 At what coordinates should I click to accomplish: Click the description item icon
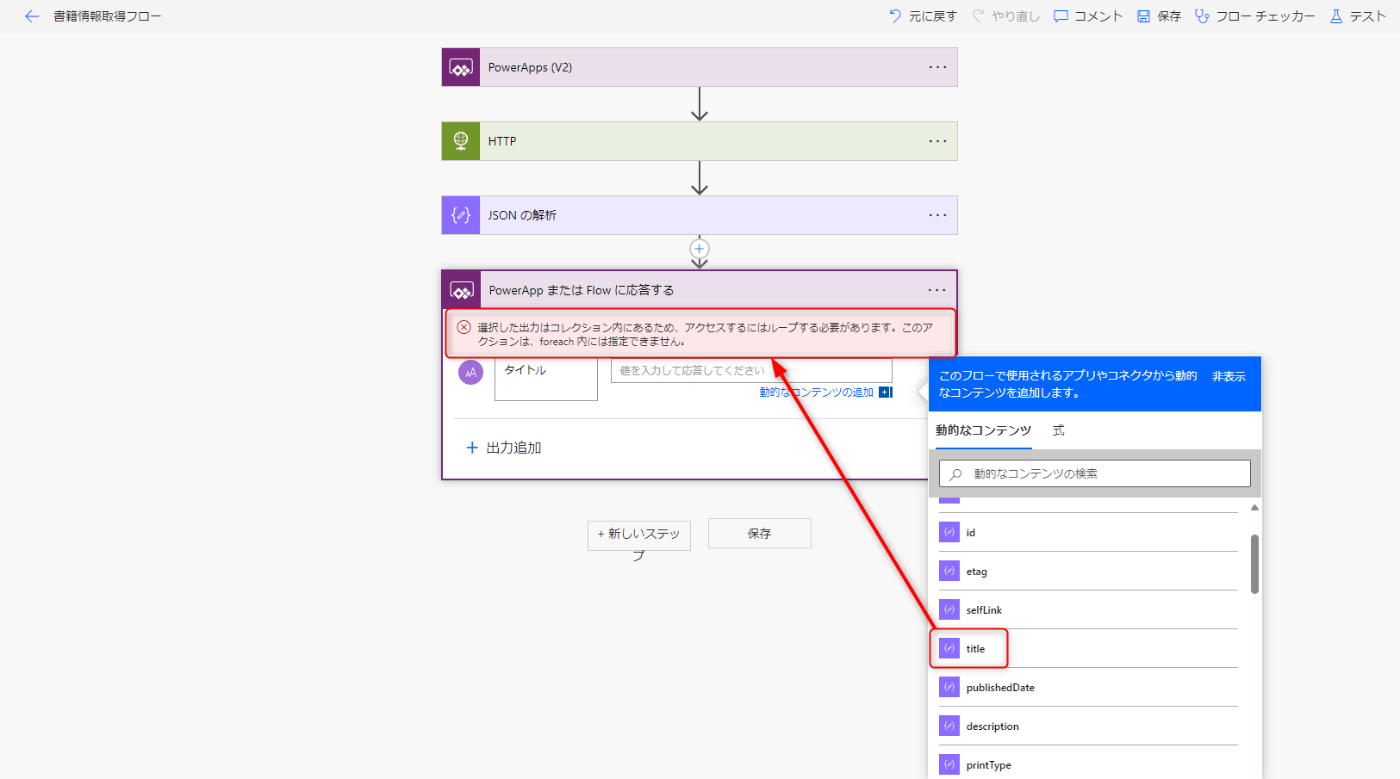point(949,726)
